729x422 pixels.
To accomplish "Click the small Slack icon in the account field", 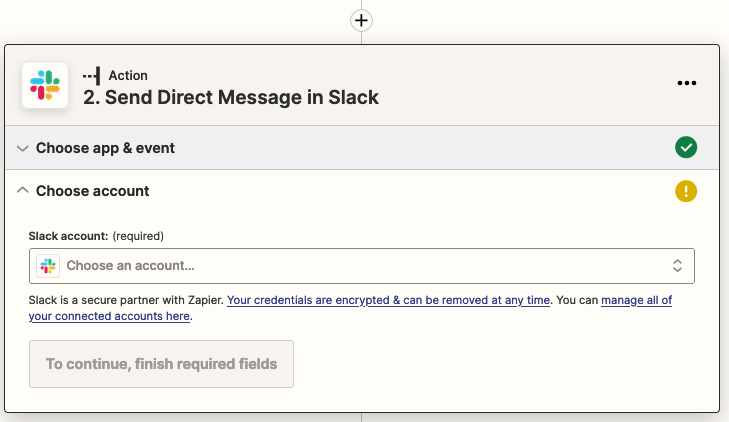I will pyautogui.click(x=48, y=266).
